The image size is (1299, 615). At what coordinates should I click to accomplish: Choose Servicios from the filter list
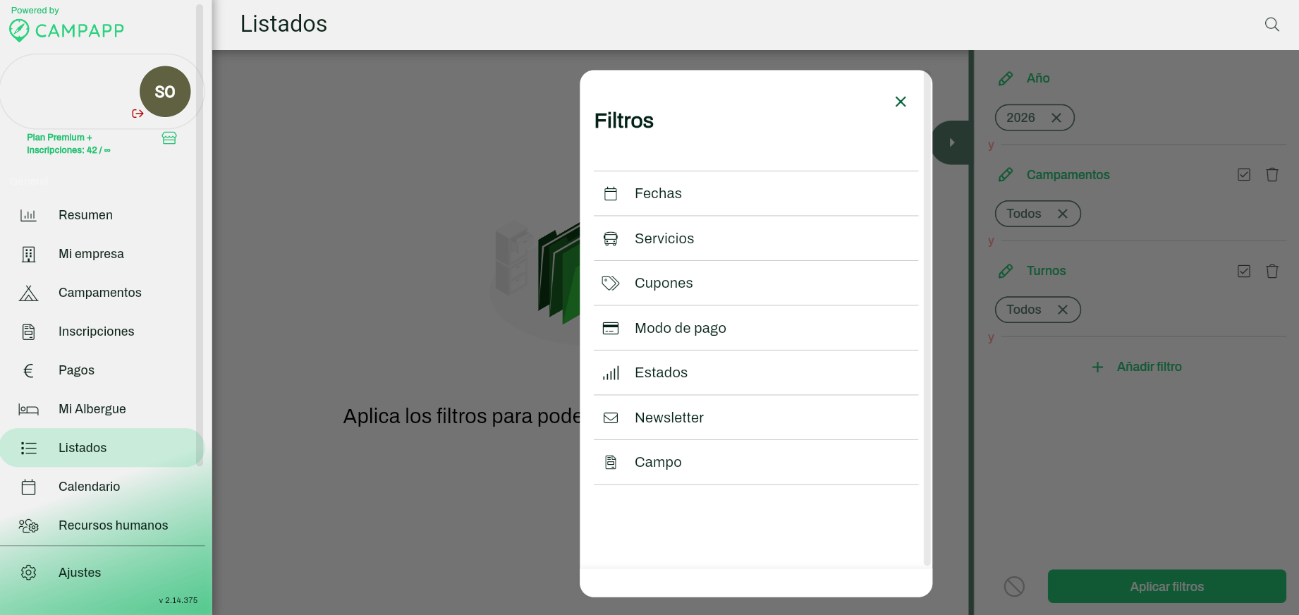[x=663, y=239]
